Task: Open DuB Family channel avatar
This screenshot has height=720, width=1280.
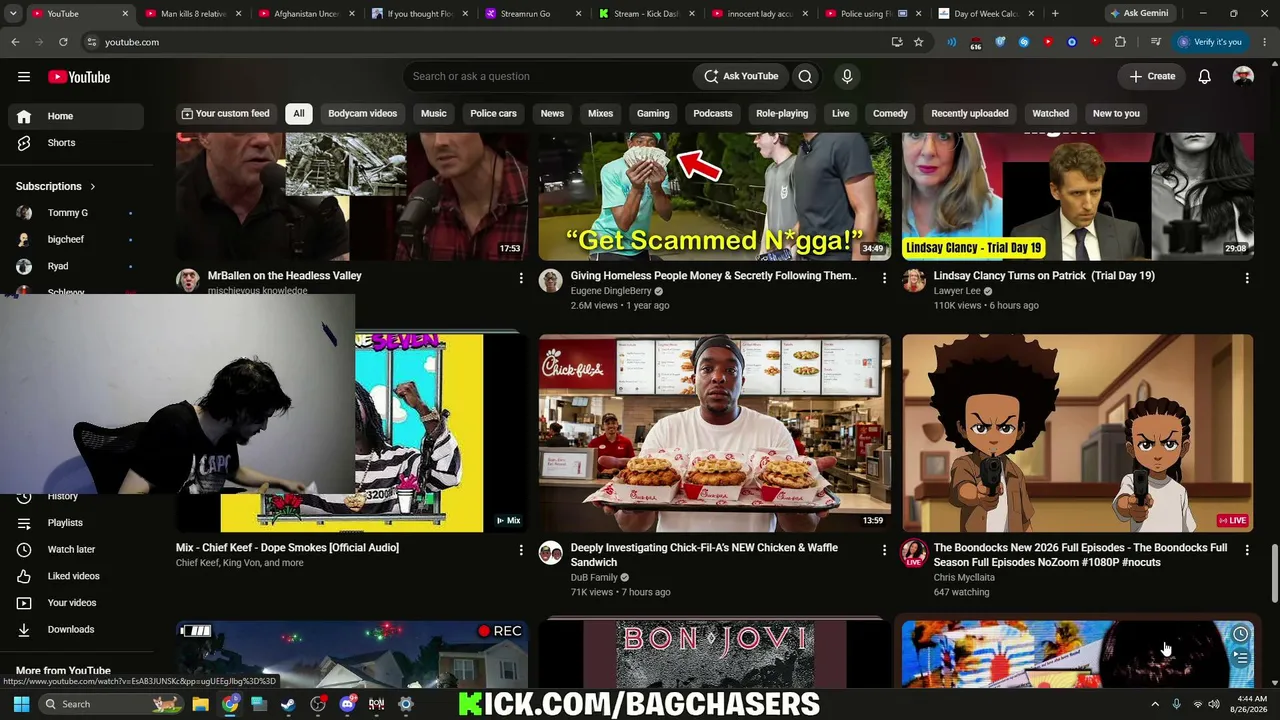Action: 551,553
